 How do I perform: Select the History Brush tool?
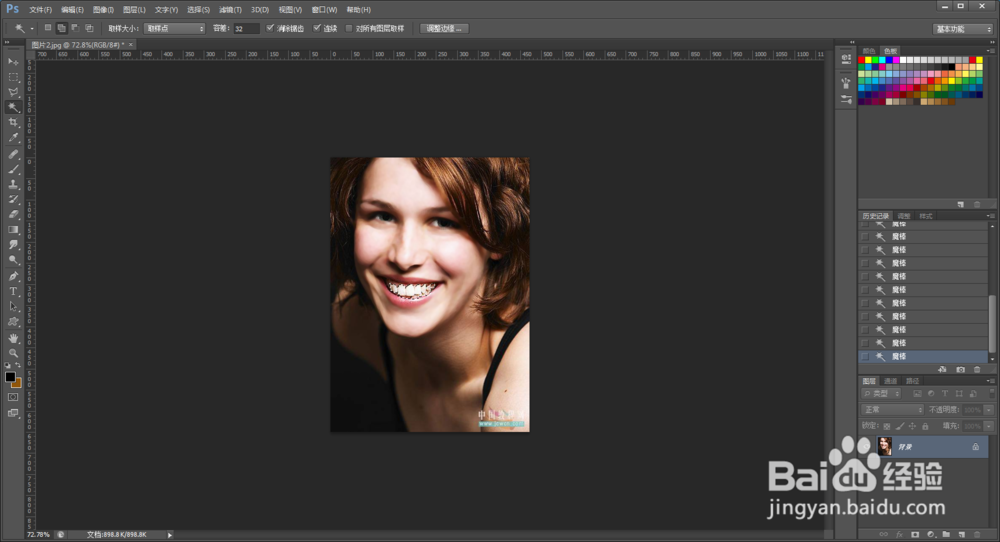[x=13, y=200]
